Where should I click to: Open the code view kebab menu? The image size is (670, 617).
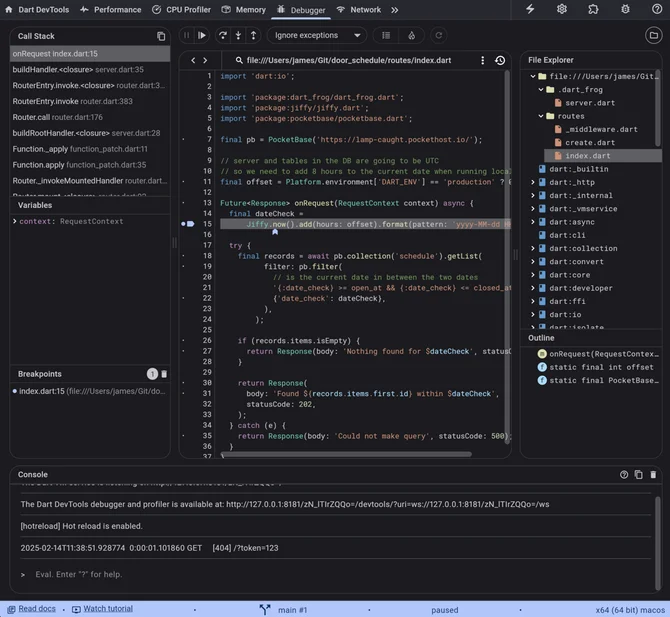(482, 60)
